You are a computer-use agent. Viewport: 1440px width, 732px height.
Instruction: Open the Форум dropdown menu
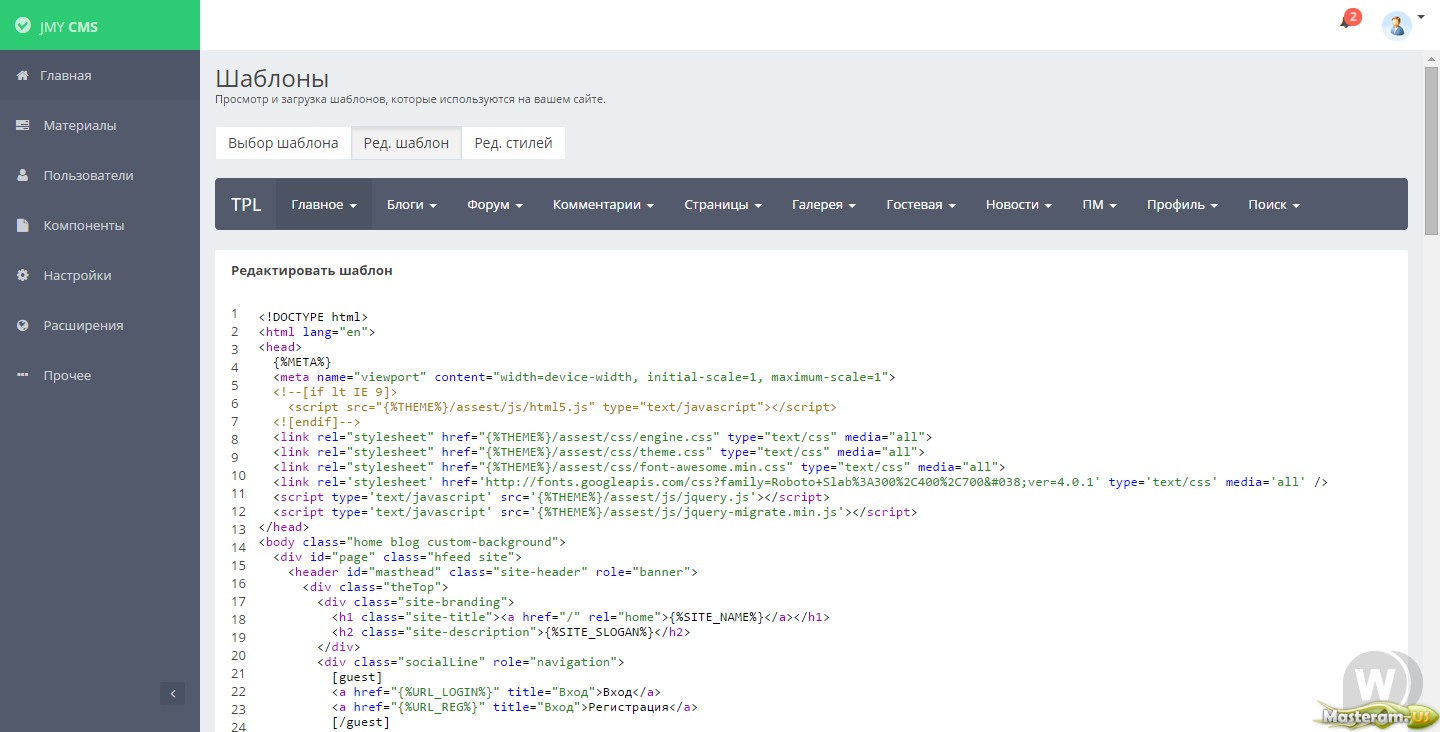(495, 204)
